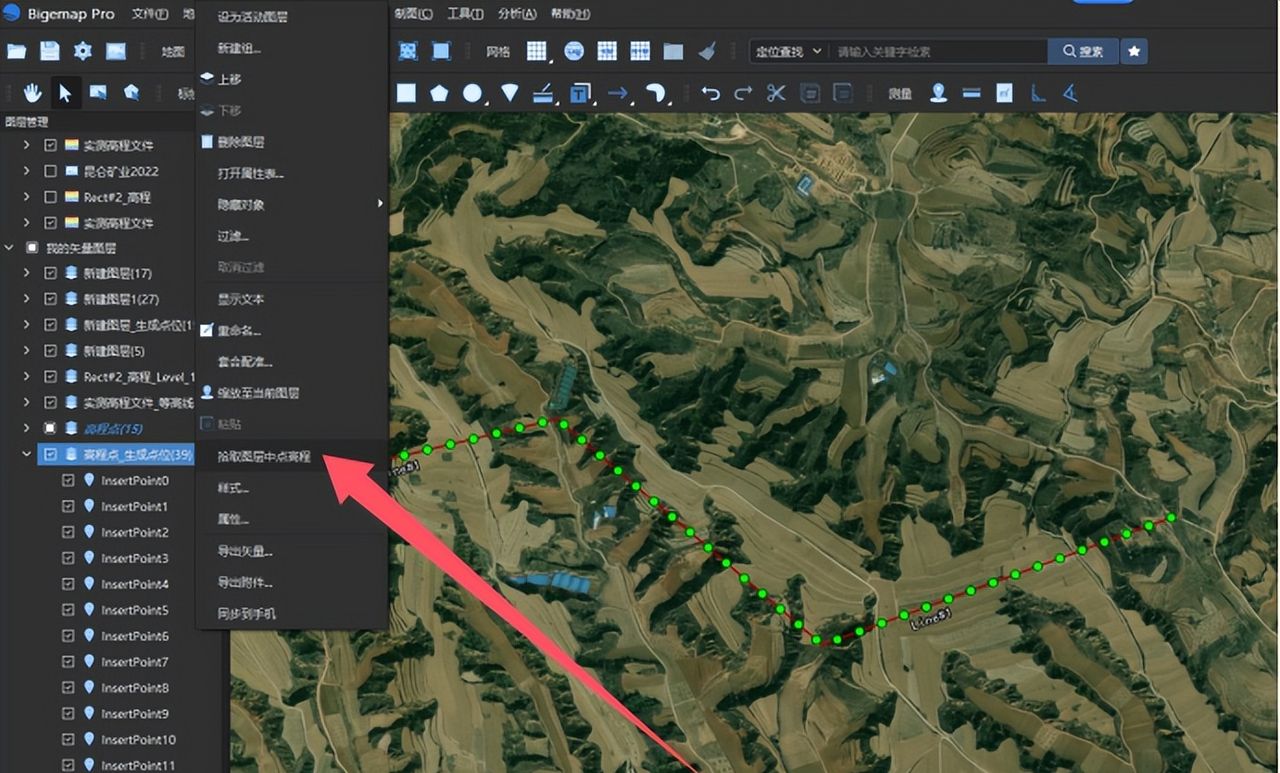Select the hand pan tool
This screenshot has width=1280, height=773.
(x=33, y=93)
